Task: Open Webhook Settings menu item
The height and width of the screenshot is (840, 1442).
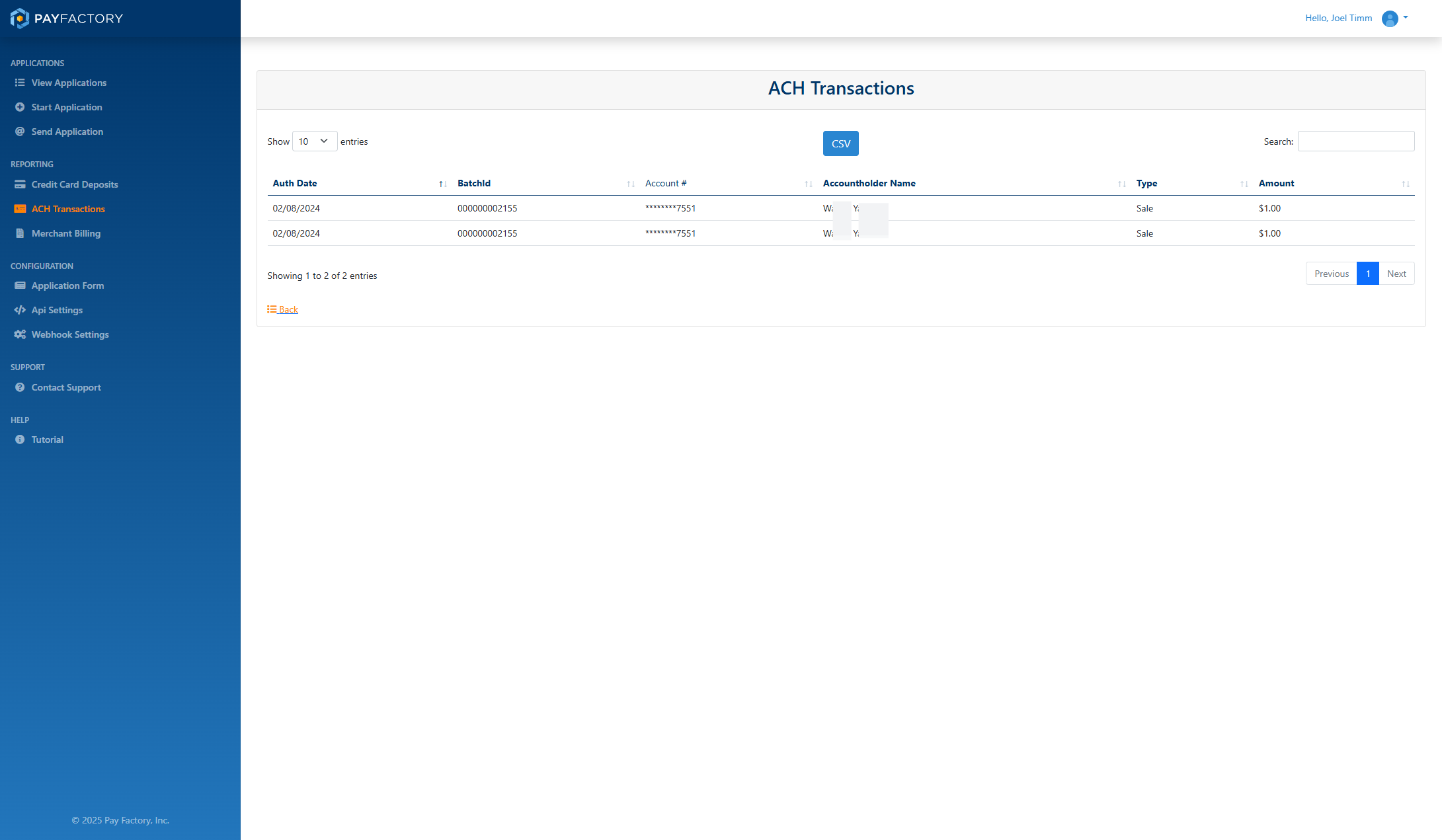Action: point(70,334)
